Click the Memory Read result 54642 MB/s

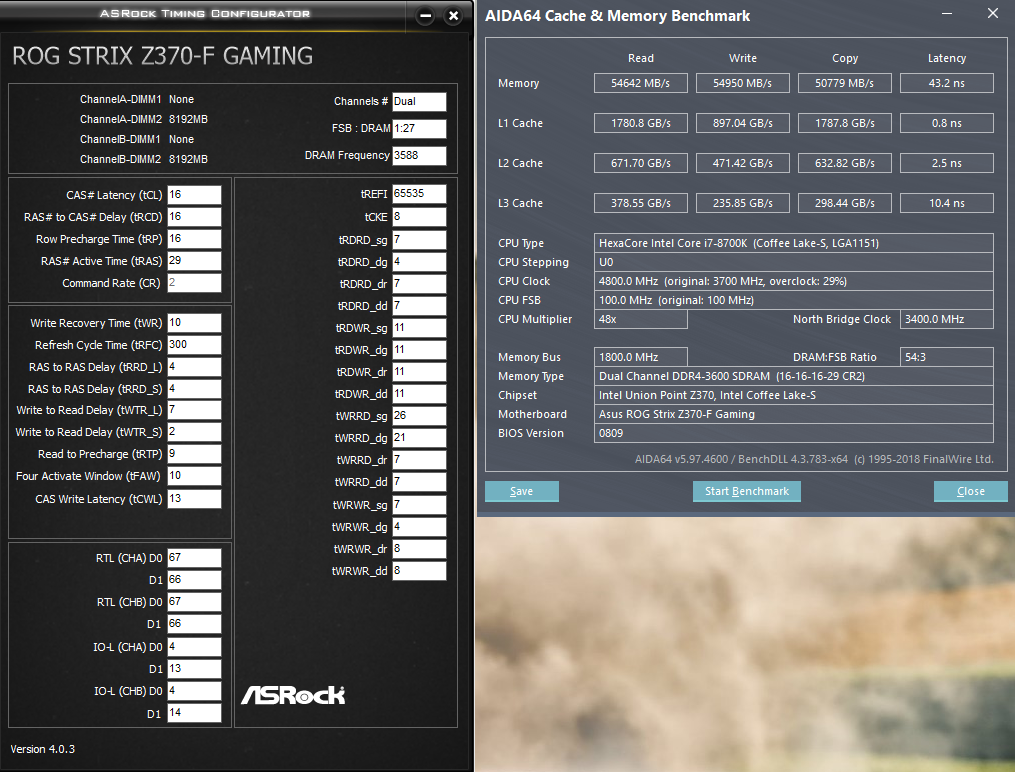tap(640, 83)
